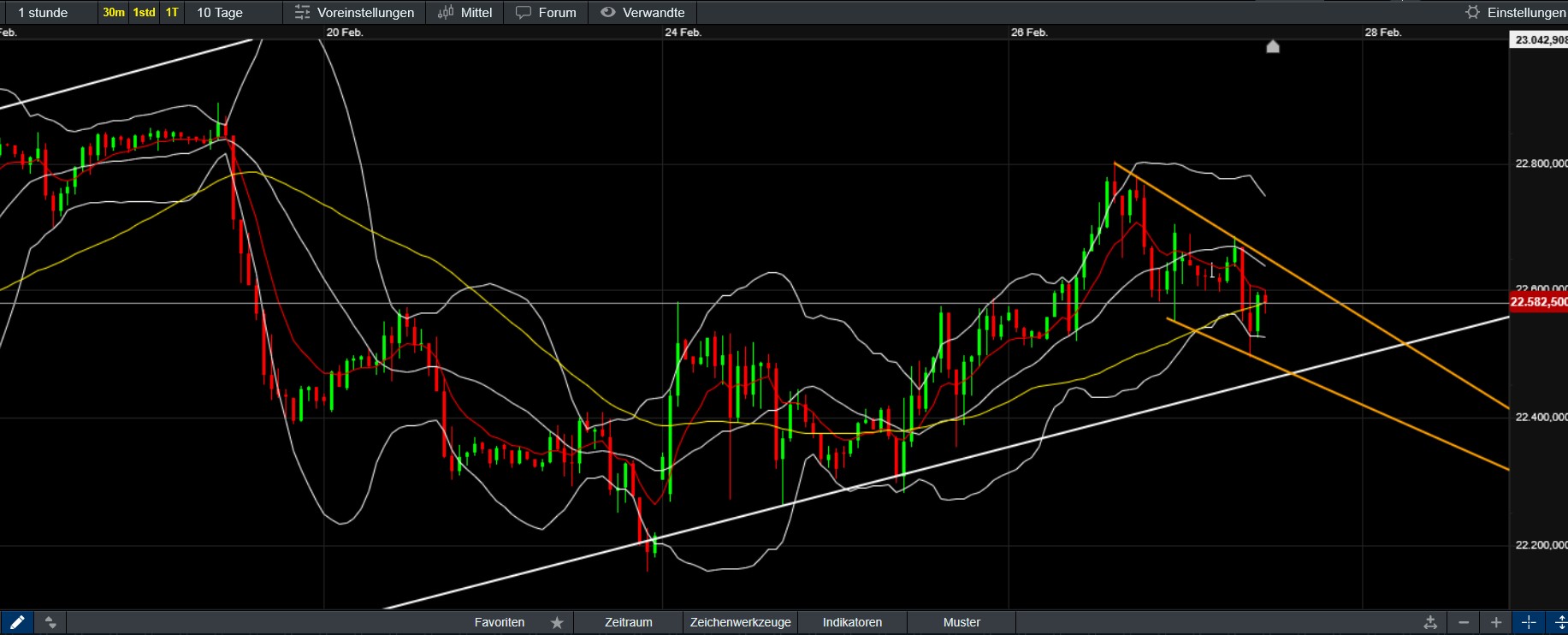Click the candlestick Mittel icon

[446, 12]
